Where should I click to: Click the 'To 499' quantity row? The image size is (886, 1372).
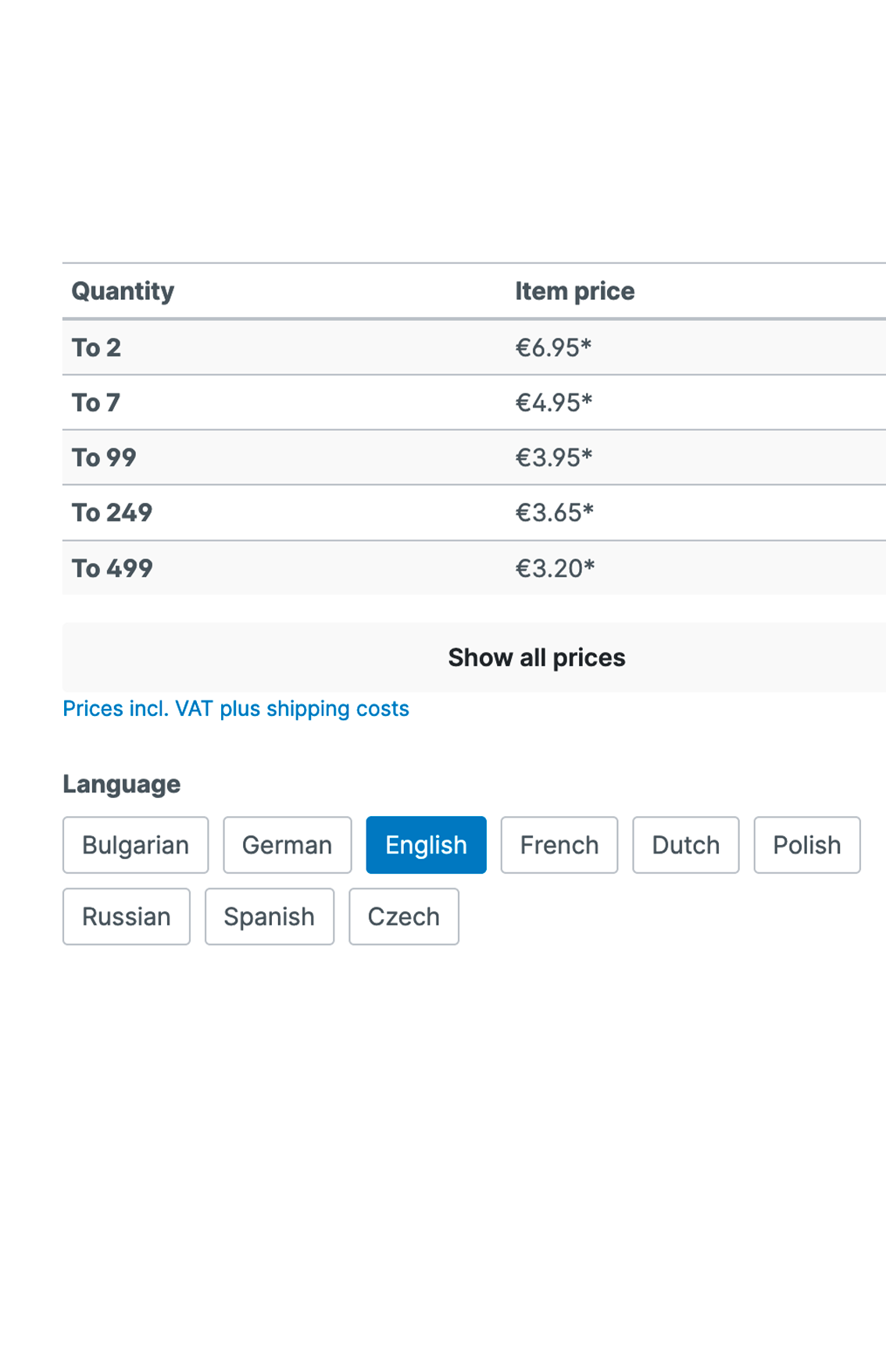(474, 568)
